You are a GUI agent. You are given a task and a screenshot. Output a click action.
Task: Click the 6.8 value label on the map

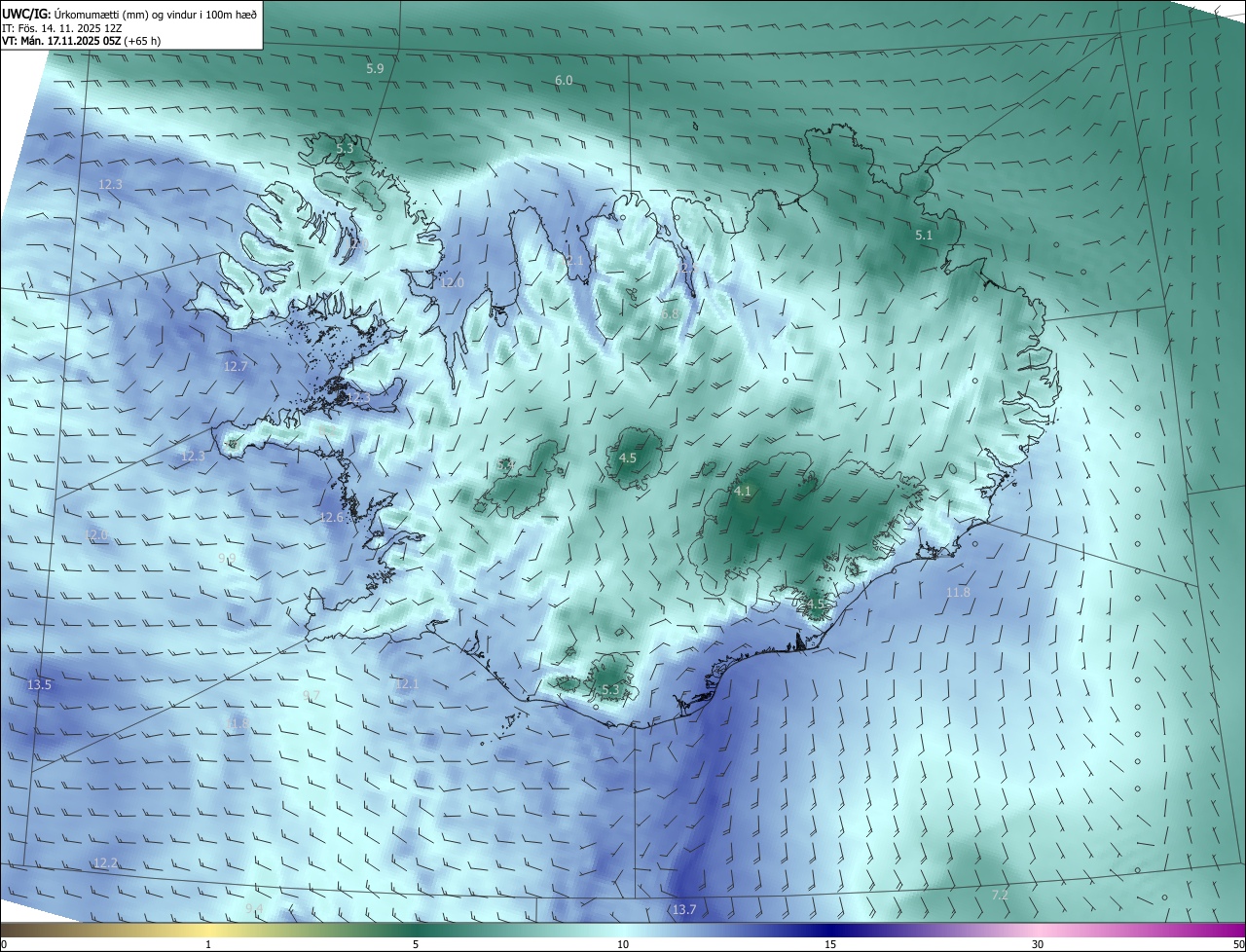(x=669, y=314)
